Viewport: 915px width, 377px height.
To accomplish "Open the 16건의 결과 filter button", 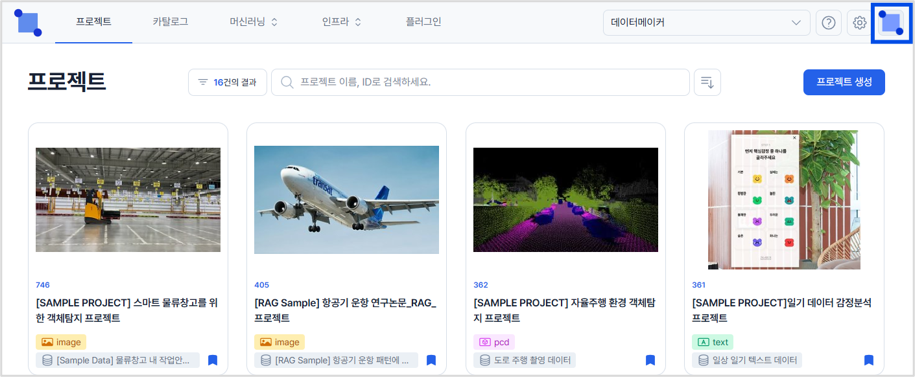I will [x=228, y=82].
